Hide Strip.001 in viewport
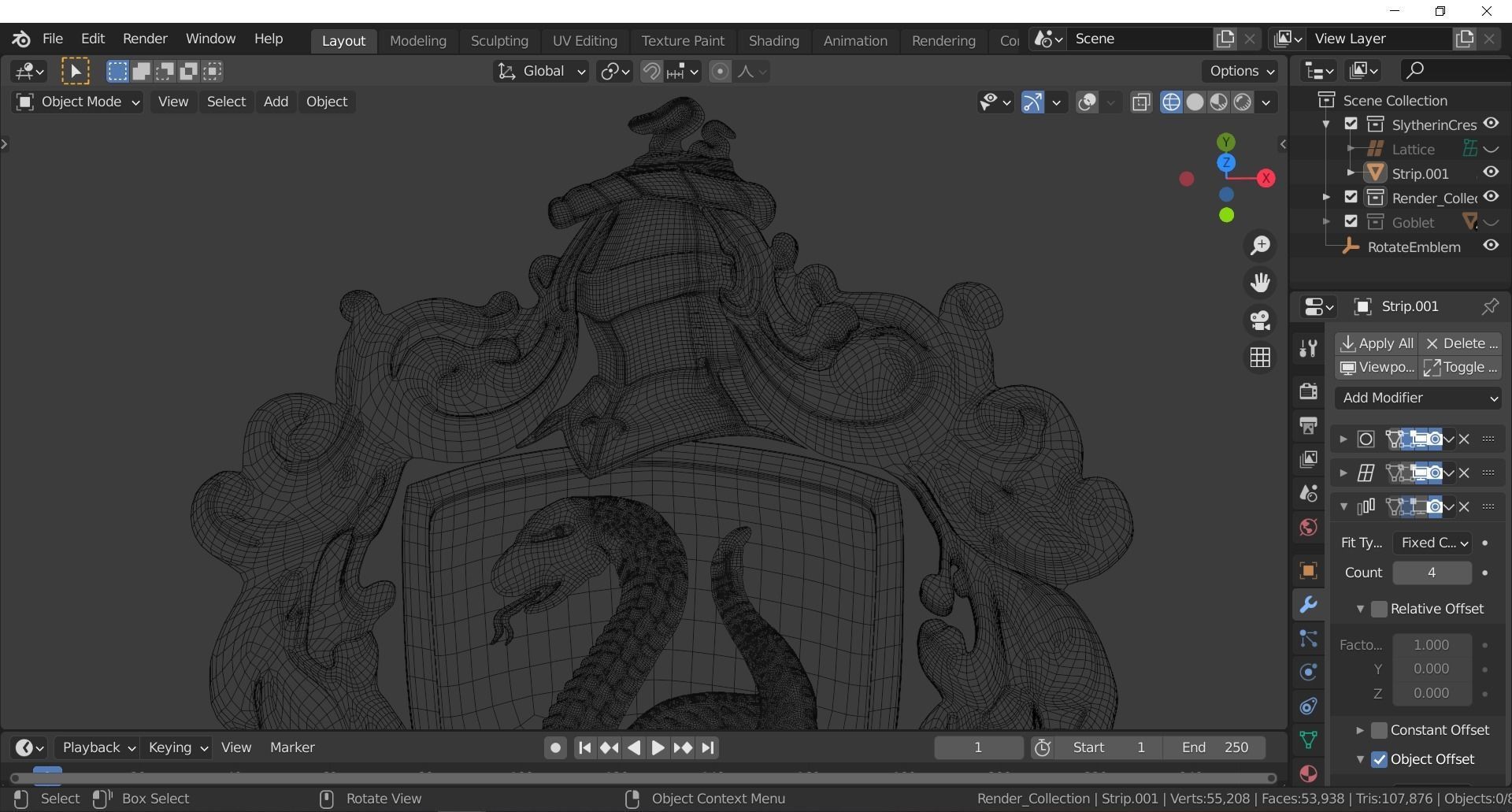1512x812 pixels. (1491, 172)
